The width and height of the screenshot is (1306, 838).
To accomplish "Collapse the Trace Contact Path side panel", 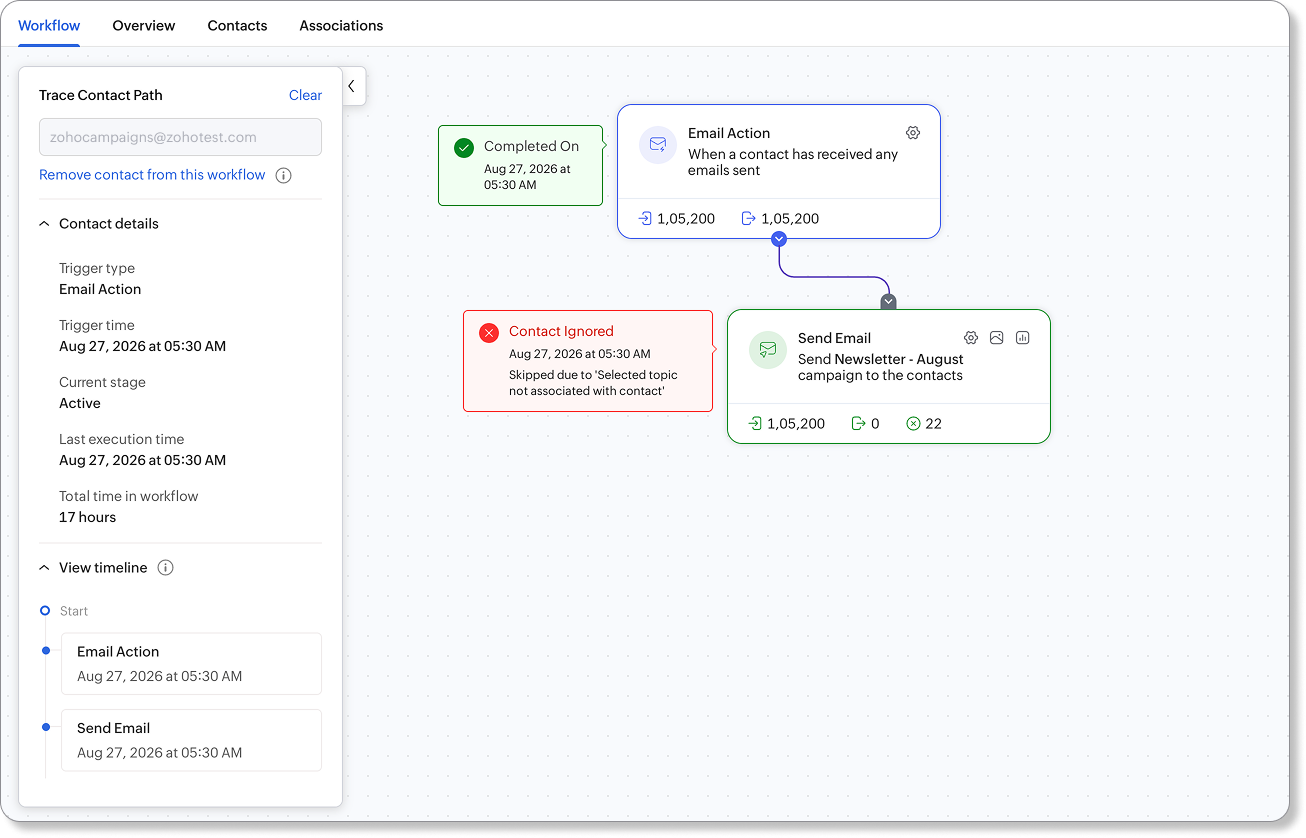I will tap(353, 87).
